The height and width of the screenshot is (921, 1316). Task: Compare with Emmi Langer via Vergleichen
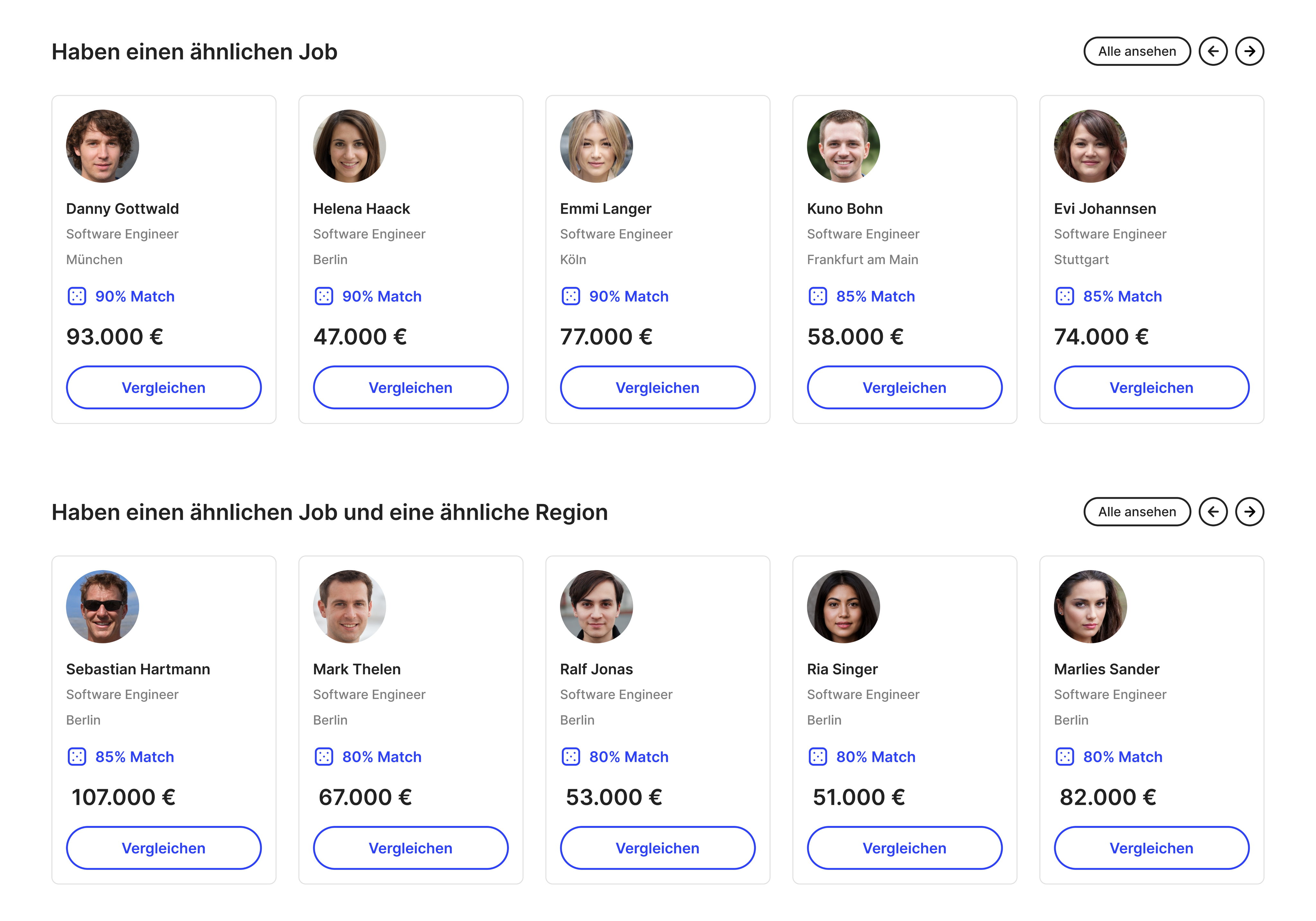(657, 388)
